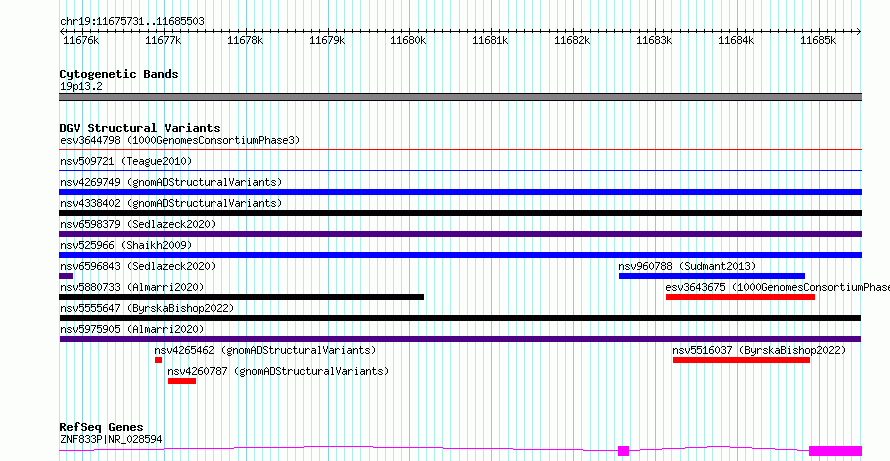Click the 11679k ruler position
The height and width of the screenshot is (461, 890).
(327, 40)
